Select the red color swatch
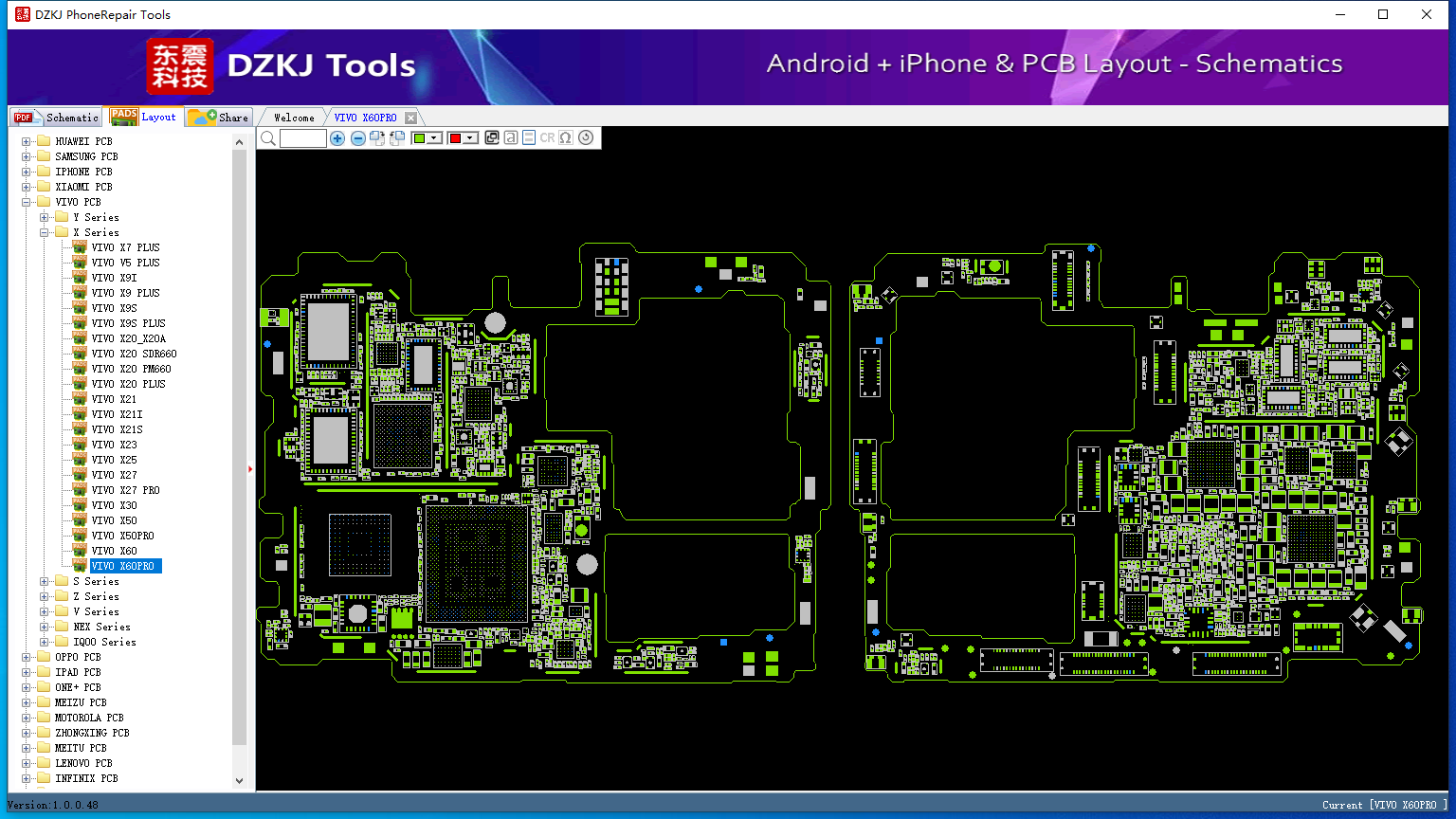Viewport: 1456px width, 819px height. tap(455, 138)
